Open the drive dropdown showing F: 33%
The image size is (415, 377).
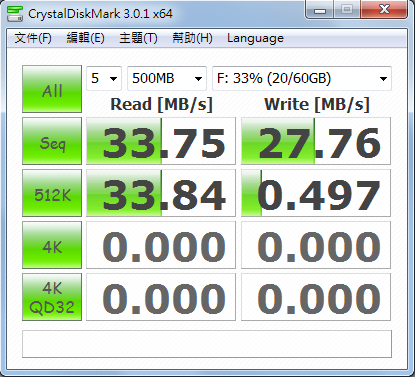click(302, 79)
